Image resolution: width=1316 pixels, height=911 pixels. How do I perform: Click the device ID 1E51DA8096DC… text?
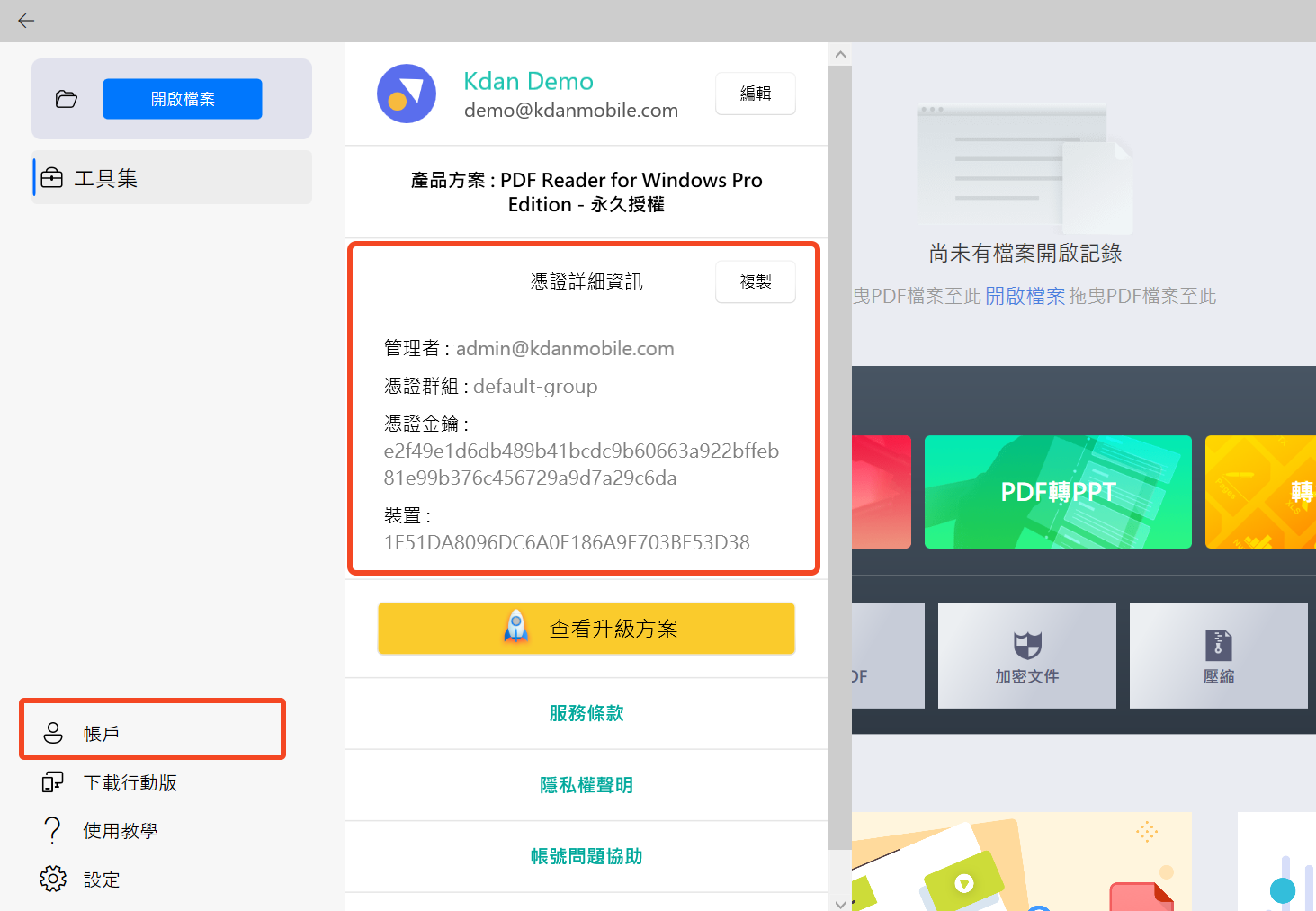click(567, 542)
